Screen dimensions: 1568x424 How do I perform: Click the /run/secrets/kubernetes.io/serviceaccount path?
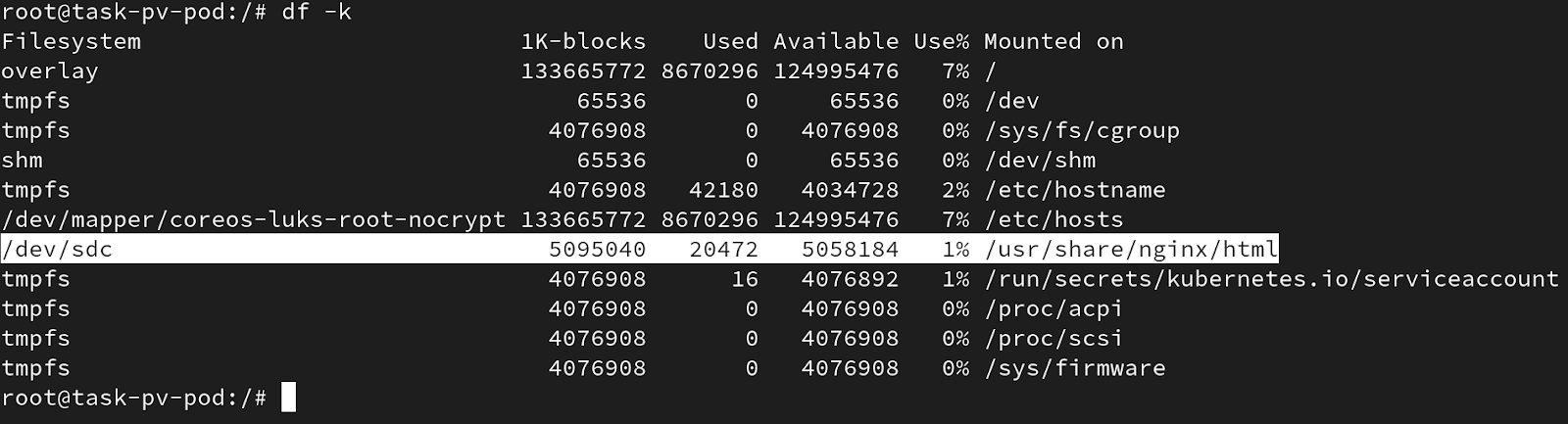1271,279
